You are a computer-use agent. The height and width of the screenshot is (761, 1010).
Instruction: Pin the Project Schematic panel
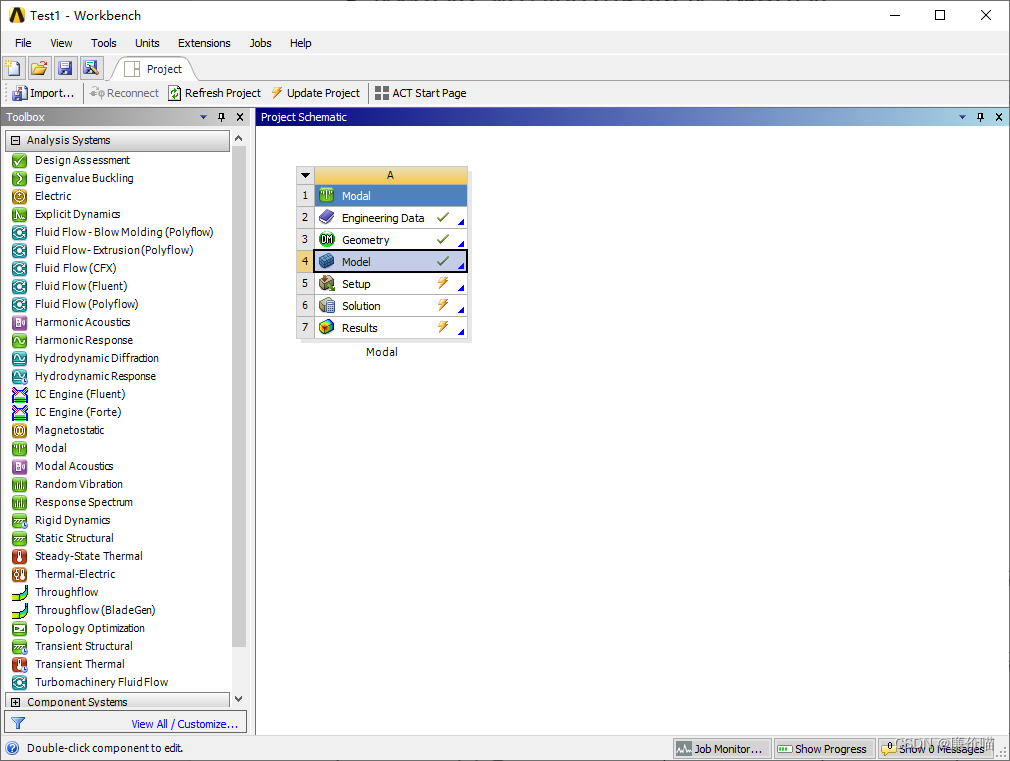coord(980,117)
